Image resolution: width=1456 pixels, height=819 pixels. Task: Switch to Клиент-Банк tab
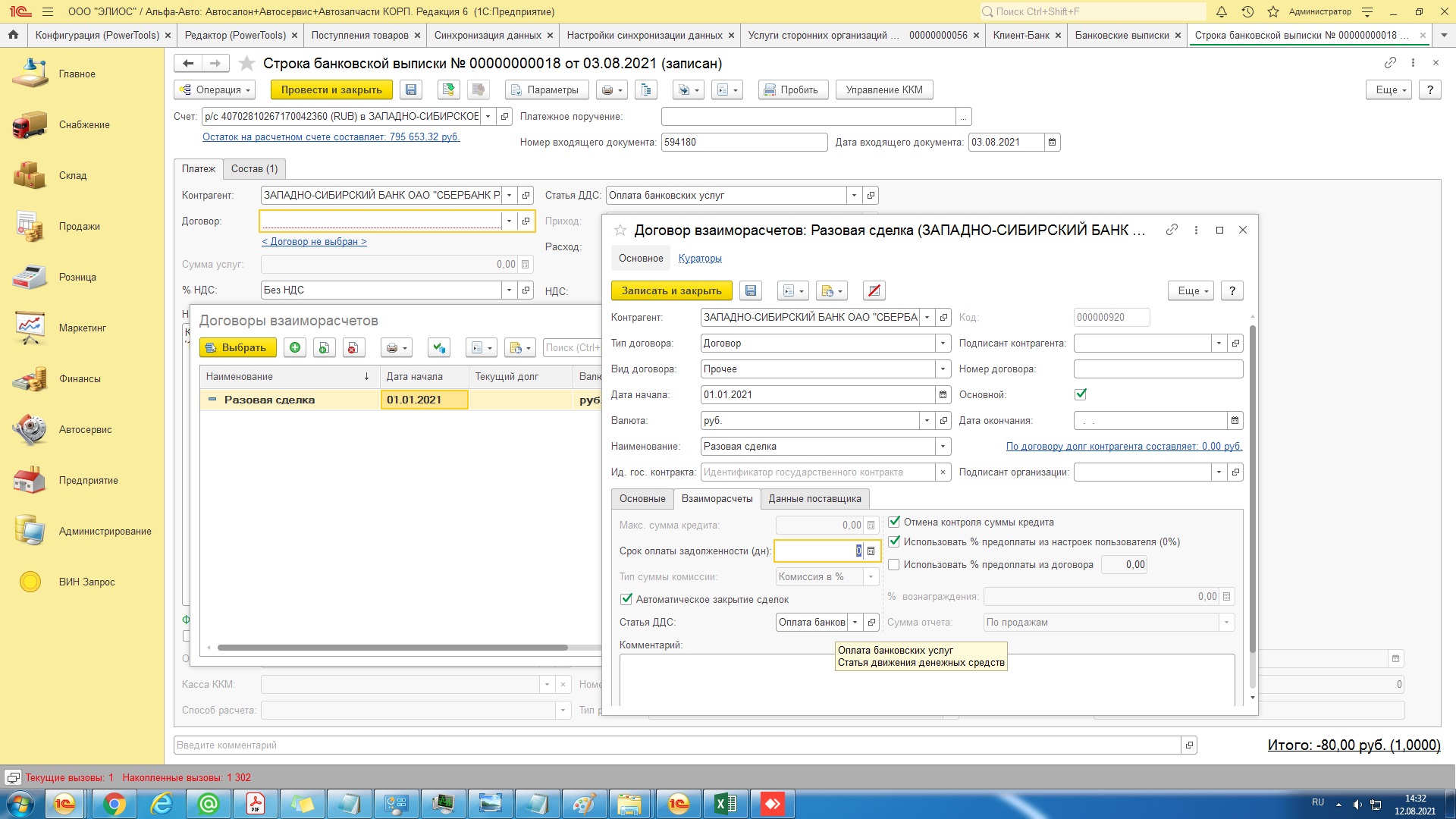(1021, 36)
